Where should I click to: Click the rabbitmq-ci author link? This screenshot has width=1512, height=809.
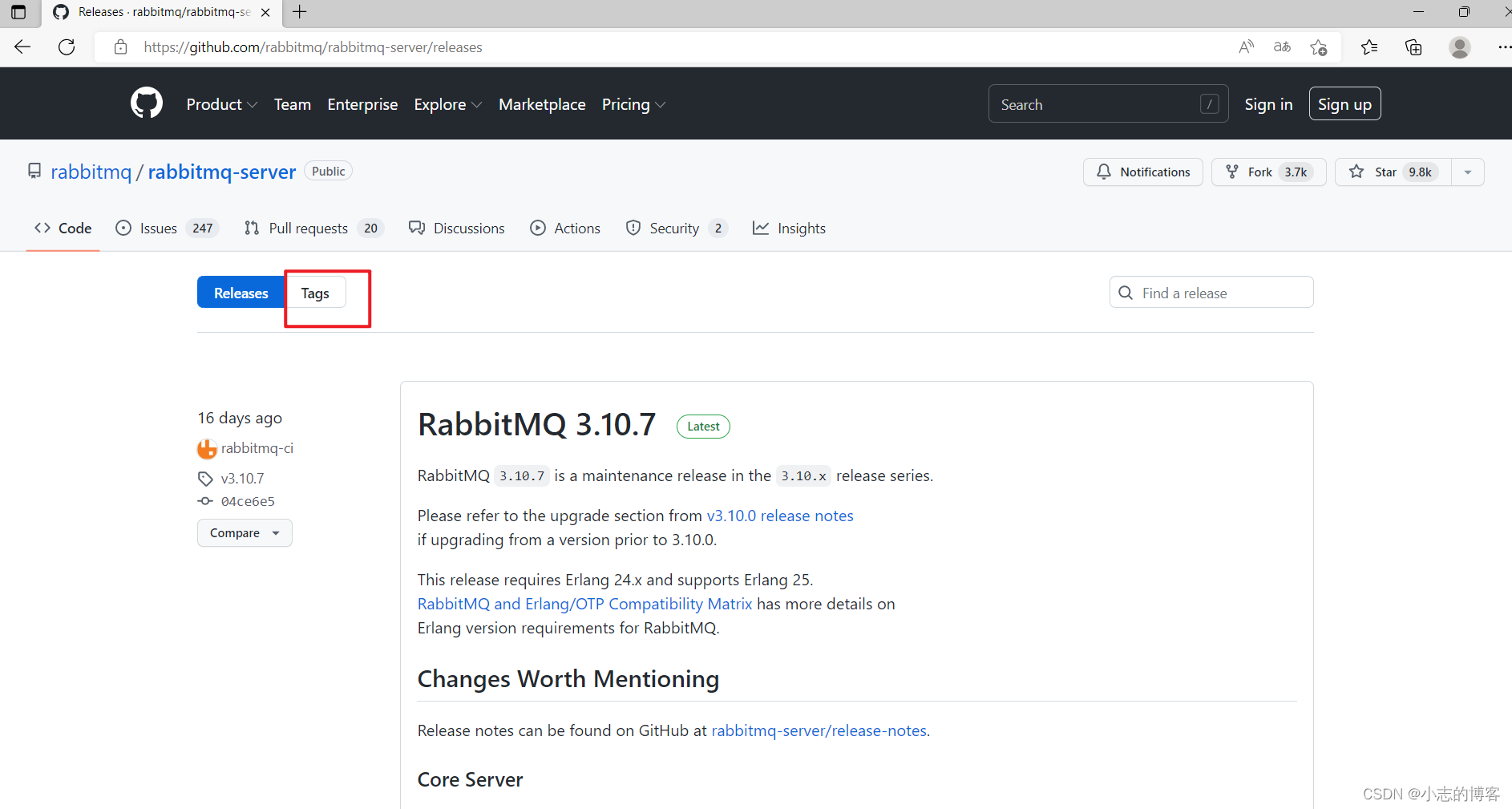257,448
